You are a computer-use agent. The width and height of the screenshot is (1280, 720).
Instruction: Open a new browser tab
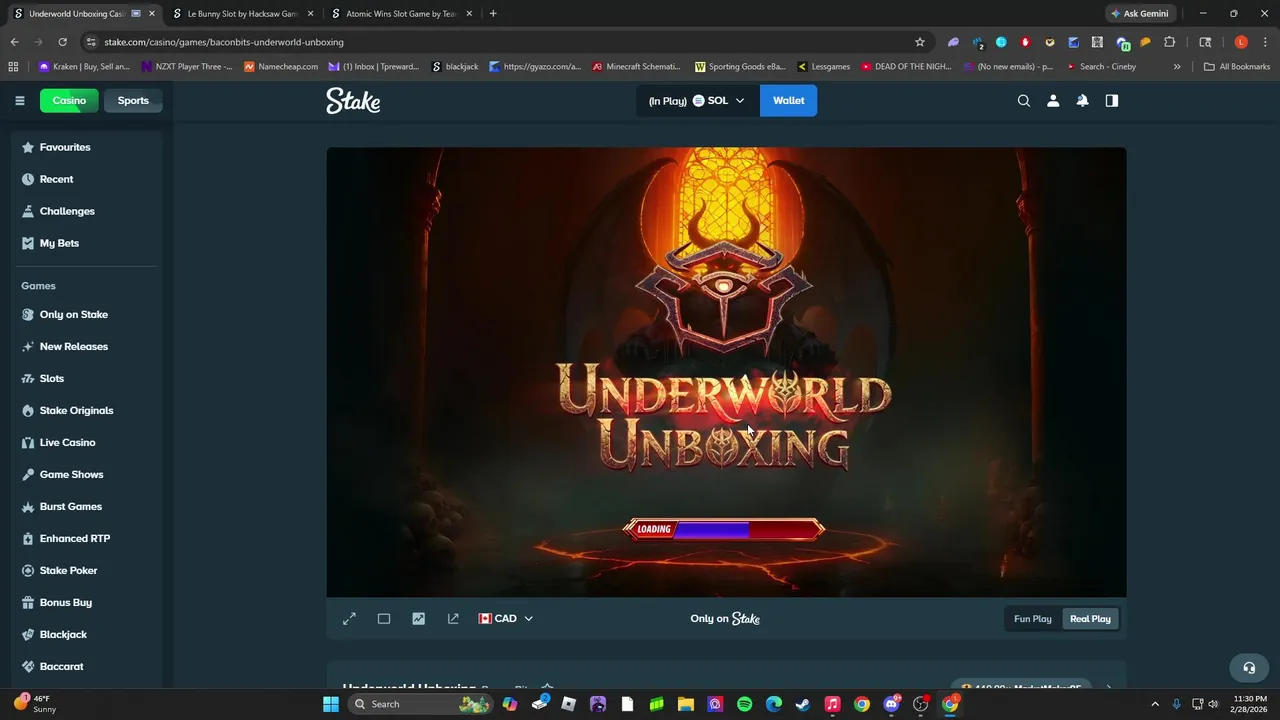click(493, 14)
